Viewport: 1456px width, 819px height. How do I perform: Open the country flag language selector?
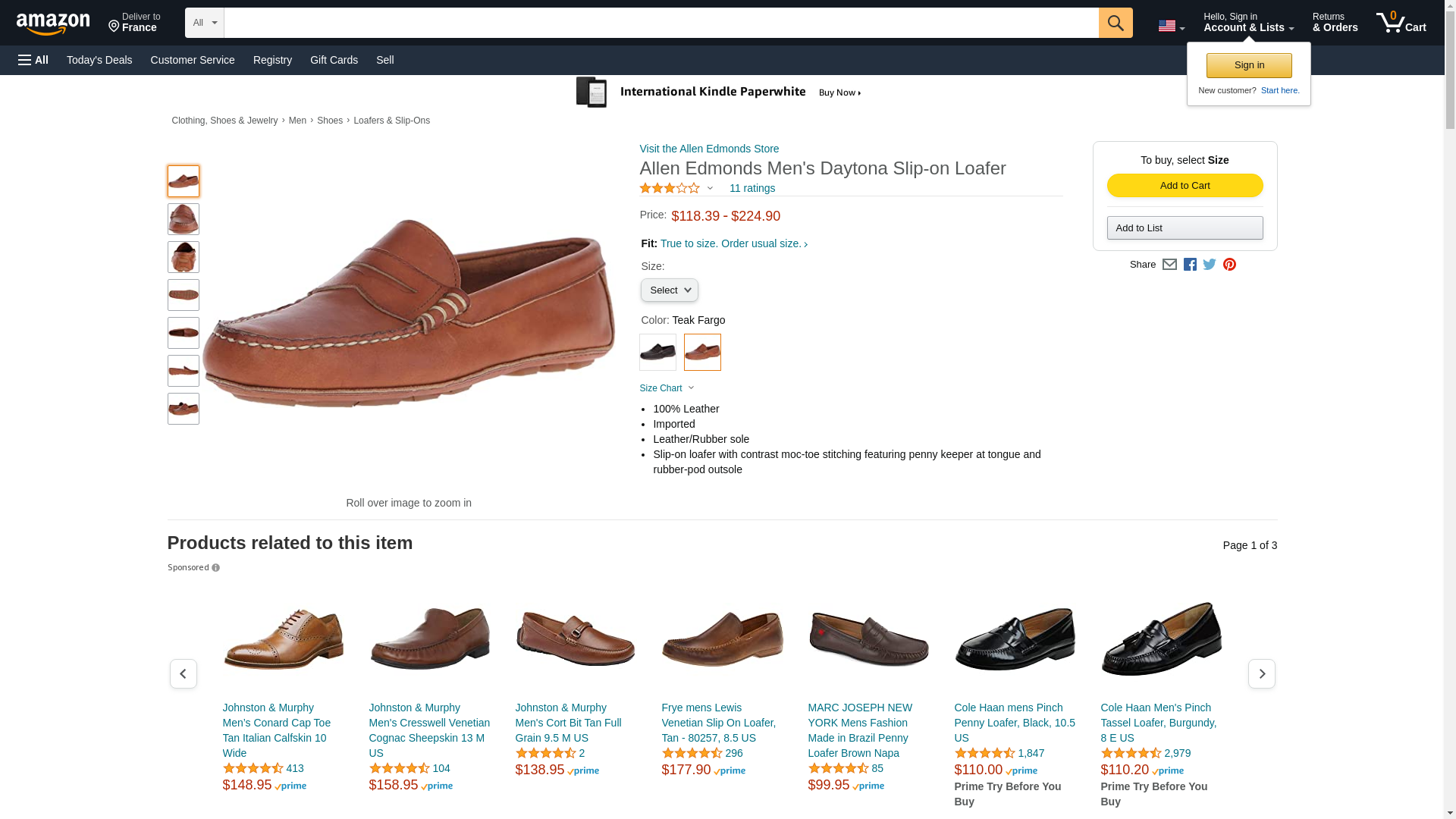[1171, 27]
